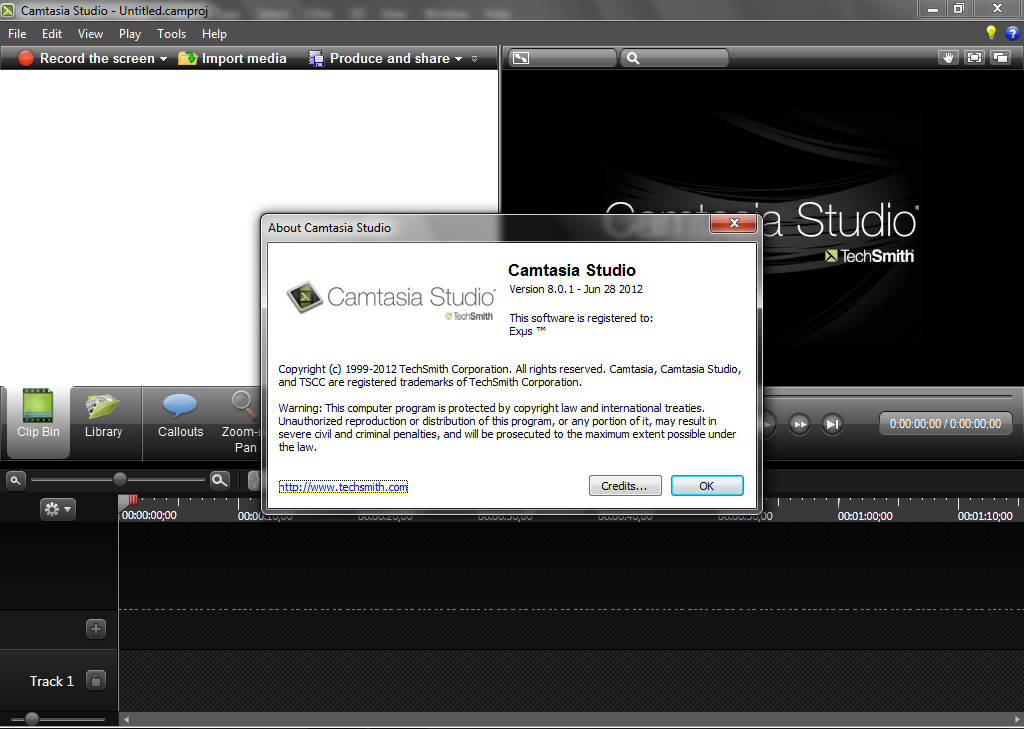Minimize the Camtasia Studio window
This screenshot has width=1024, height=729.
pos(933,8)
